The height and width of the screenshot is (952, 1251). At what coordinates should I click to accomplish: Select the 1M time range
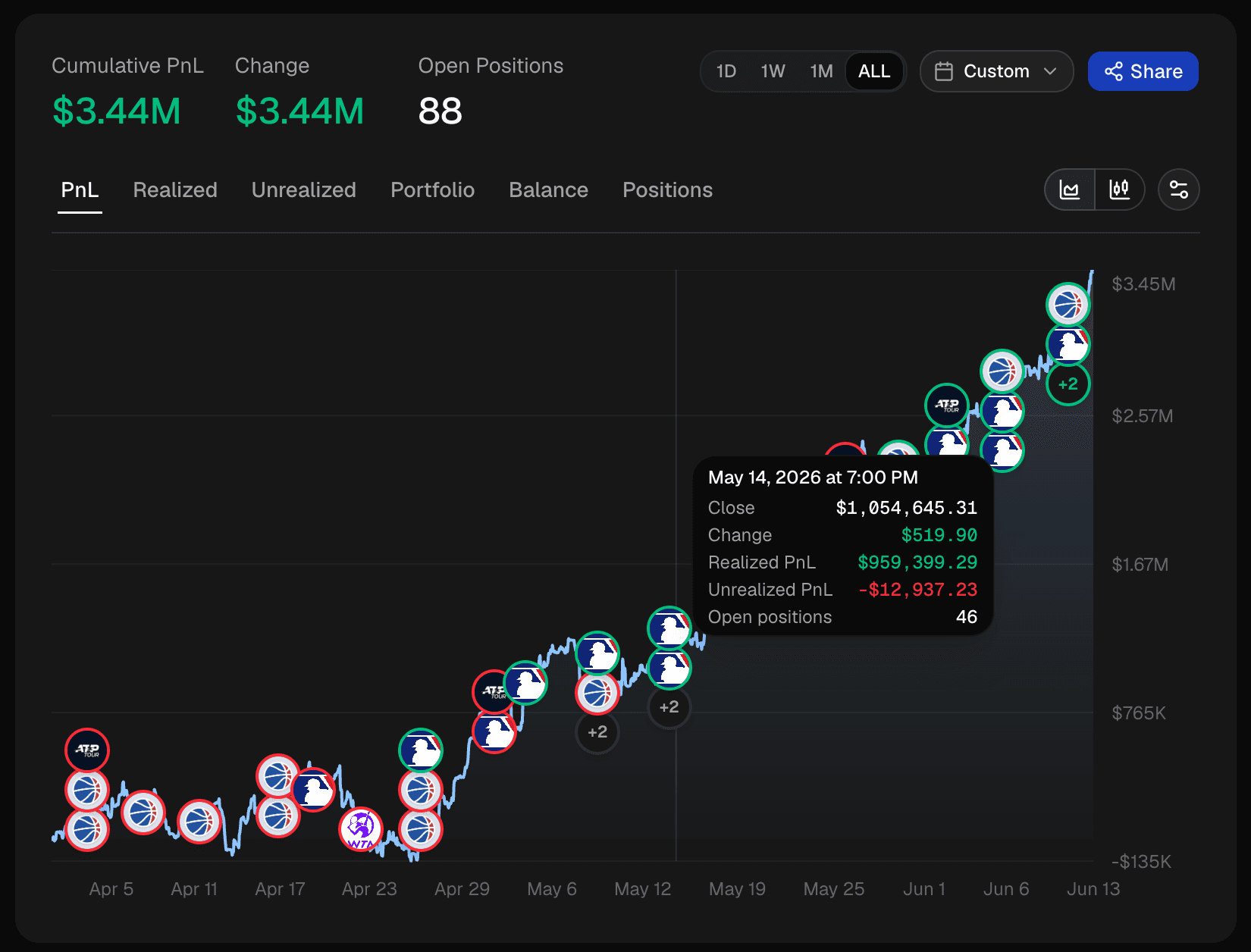821,71
